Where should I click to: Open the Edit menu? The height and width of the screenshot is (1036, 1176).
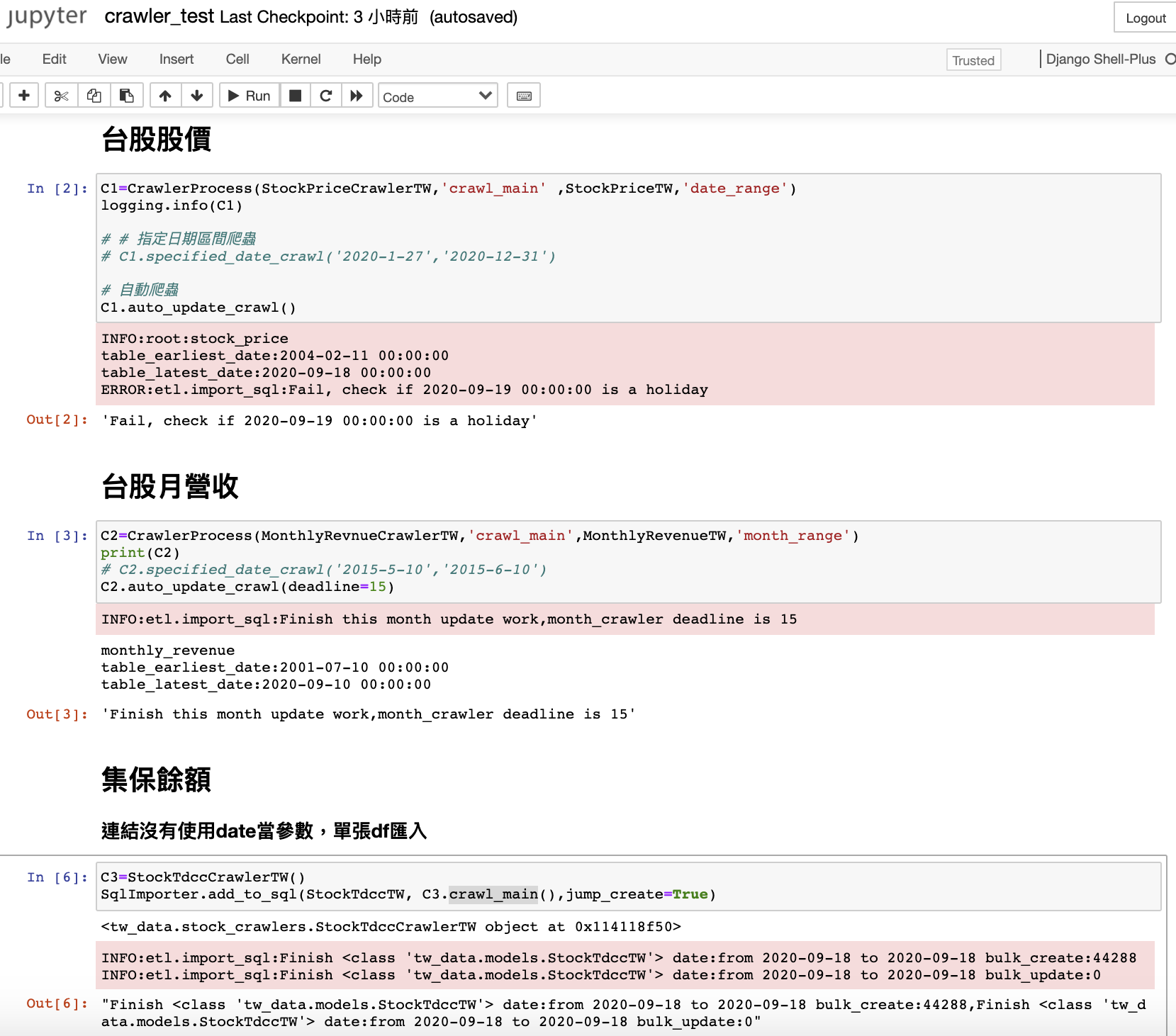click(54, 59)
